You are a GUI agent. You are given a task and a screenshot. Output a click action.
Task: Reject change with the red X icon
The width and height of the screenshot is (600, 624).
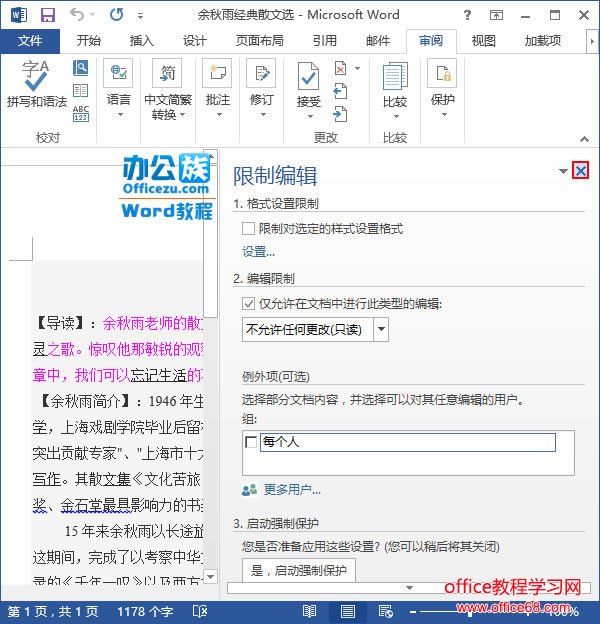pyautogui.click(x=341, y=68)
